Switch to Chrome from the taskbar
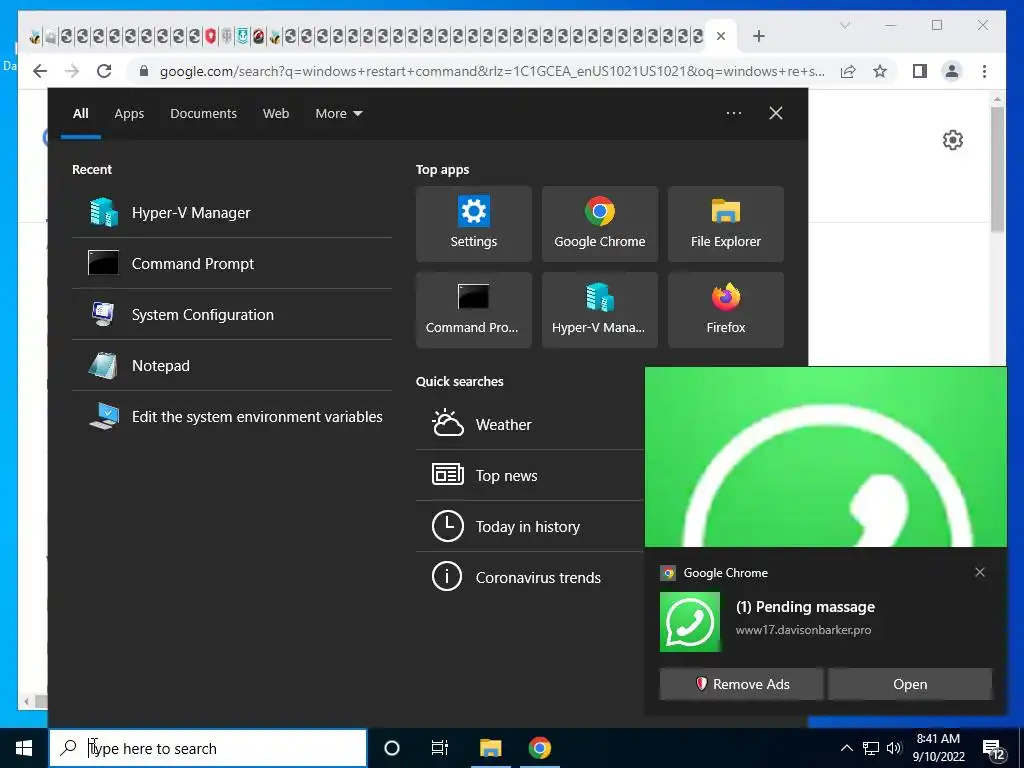Screen dimensions: 1024x768 click(x=539, y=748)
